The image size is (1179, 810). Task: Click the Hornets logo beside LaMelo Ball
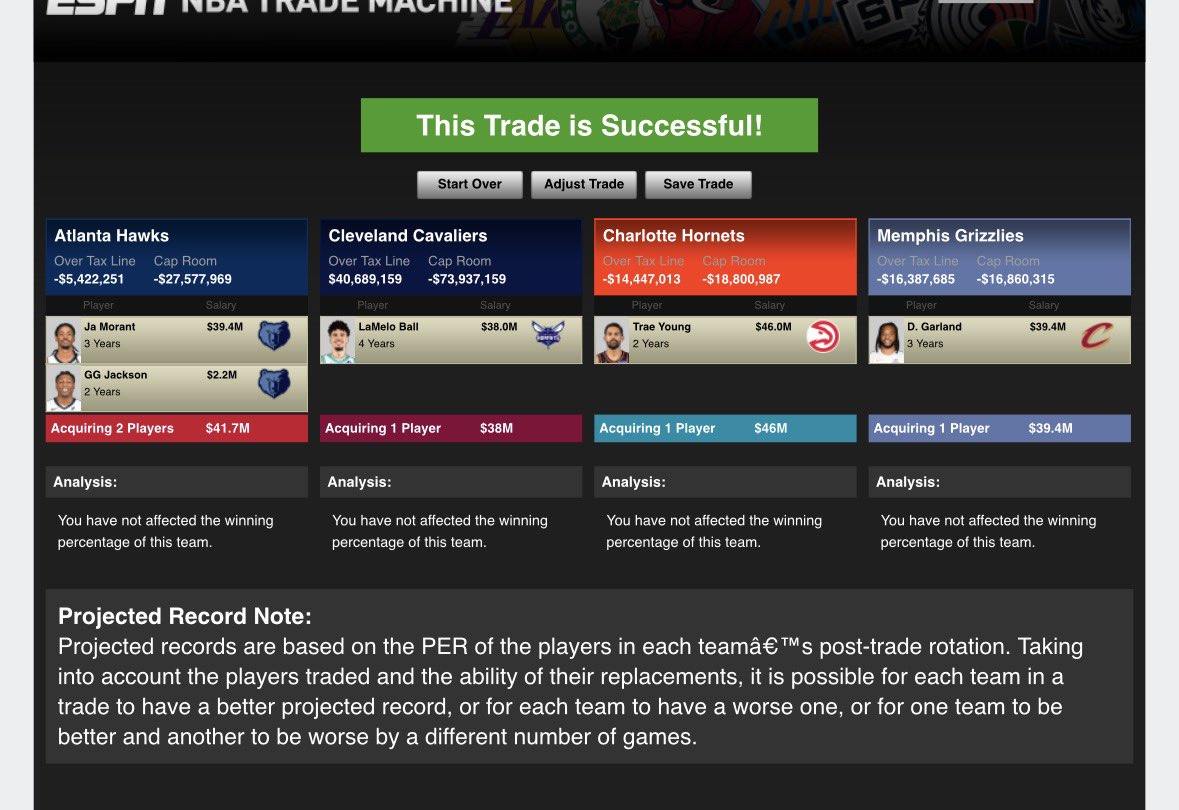(x=548, y=335)
